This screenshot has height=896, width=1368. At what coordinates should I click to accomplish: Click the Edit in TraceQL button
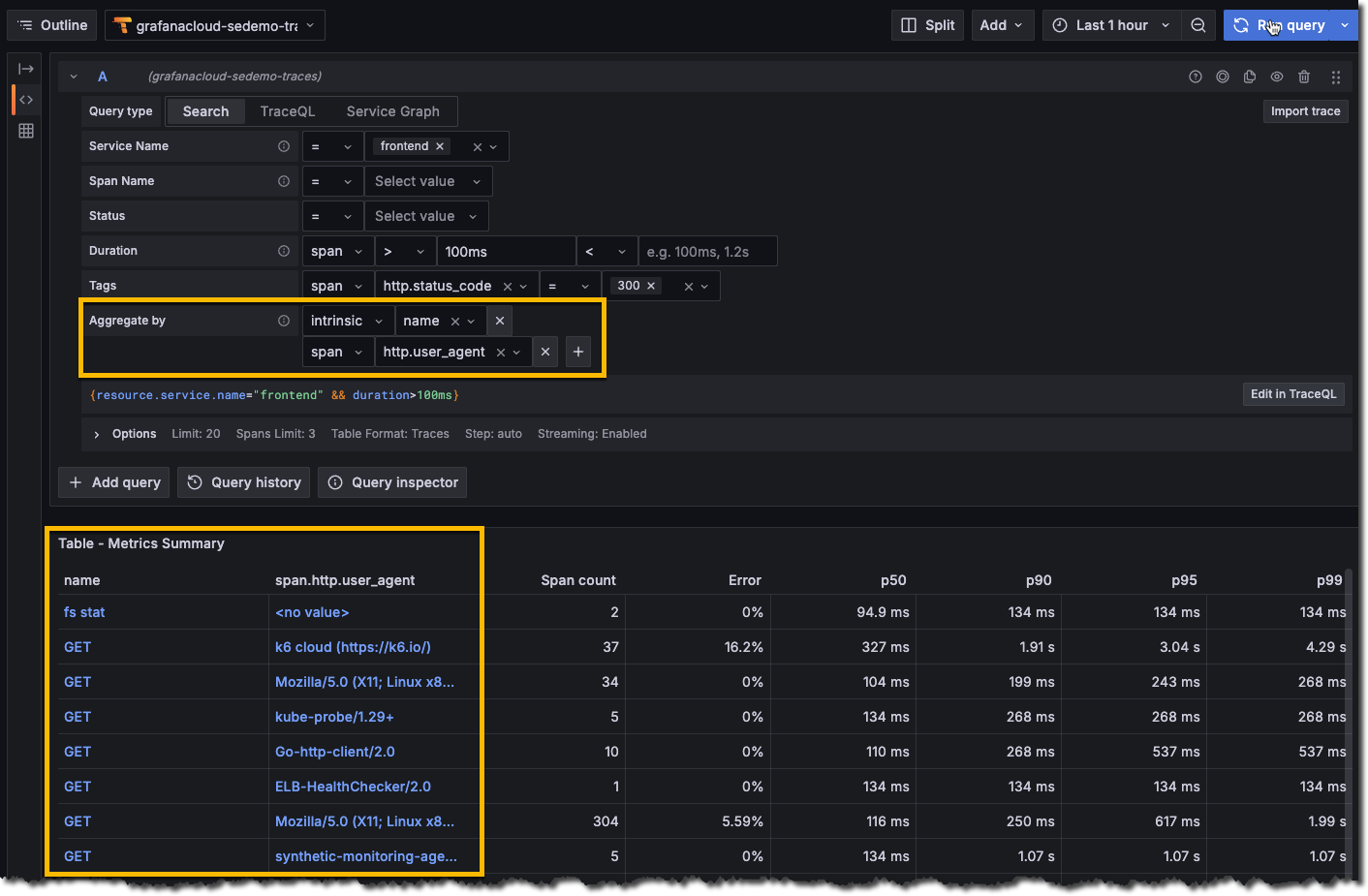coord(1293,394)
